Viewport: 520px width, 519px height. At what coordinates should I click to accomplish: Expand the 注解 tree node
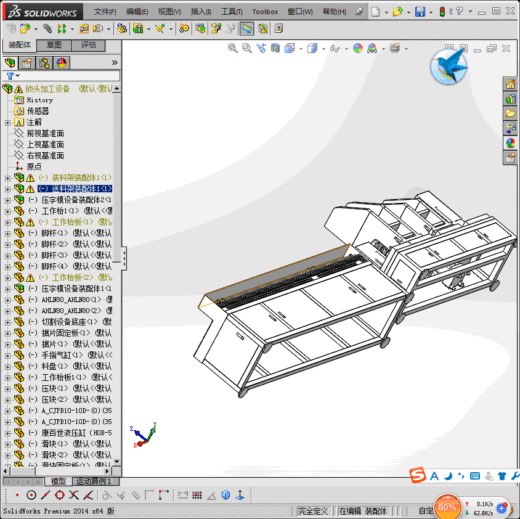point(8,123)
